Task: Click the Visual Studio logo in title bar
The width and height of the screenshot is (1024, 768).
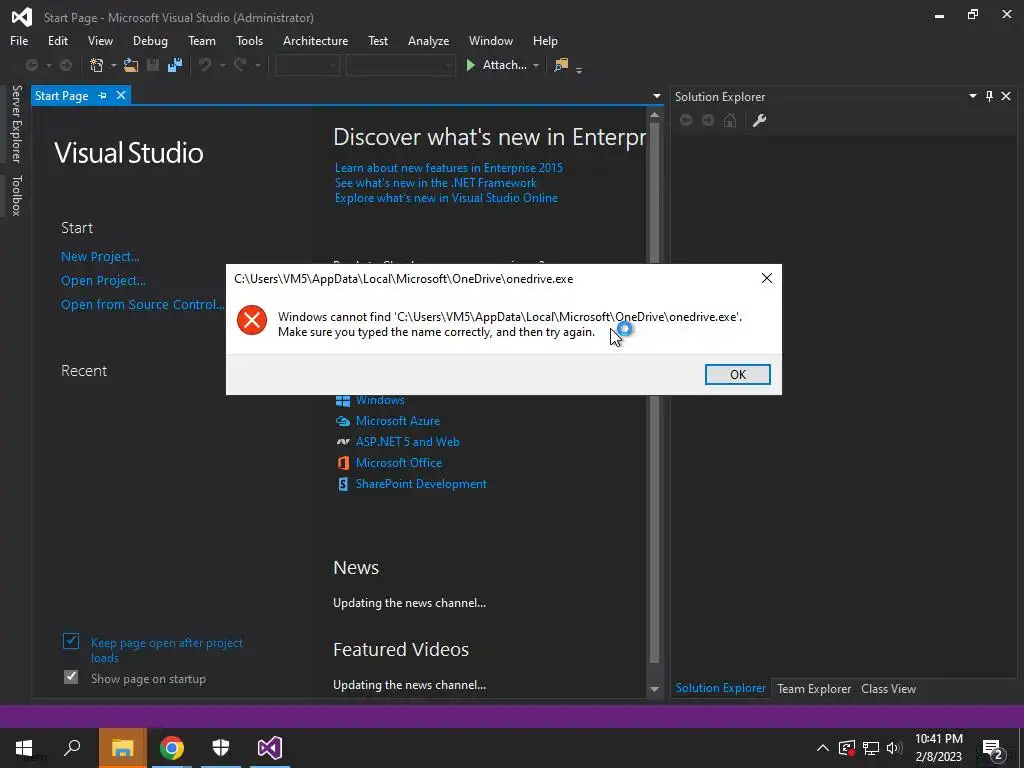Action: coord(22,17)
